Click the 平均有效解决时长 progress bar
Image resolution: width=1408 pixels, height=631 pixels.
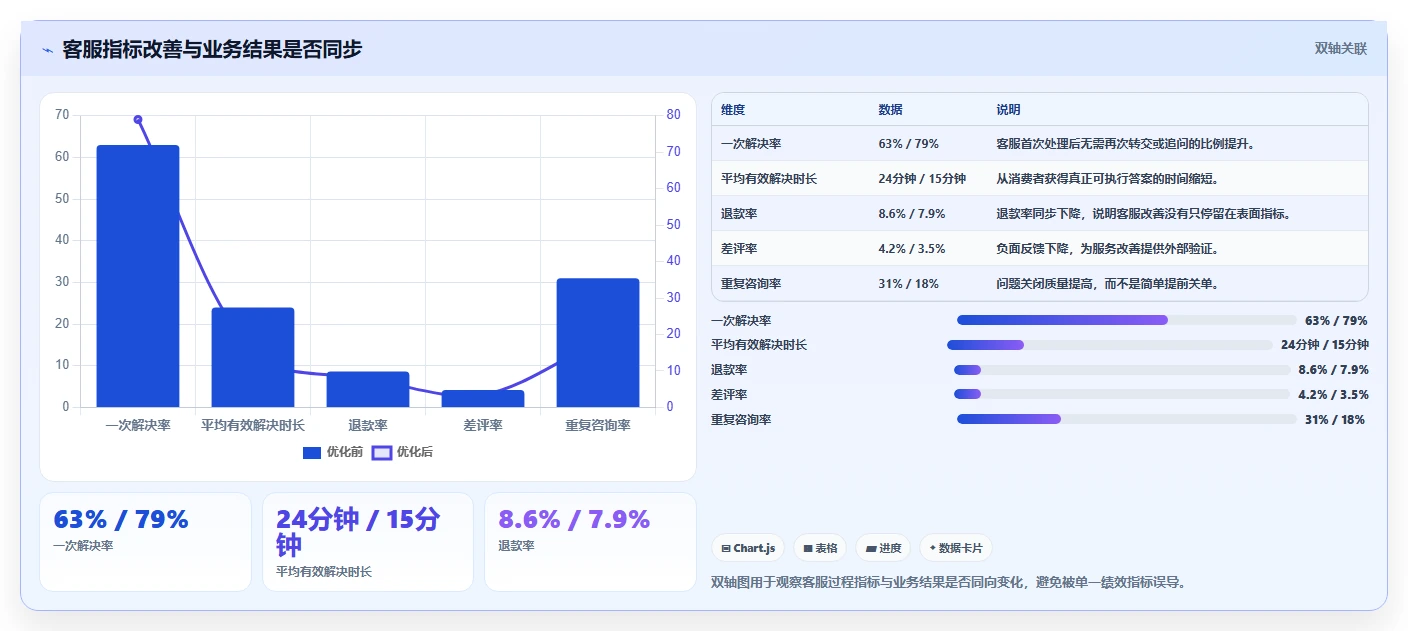(1110, 345)
